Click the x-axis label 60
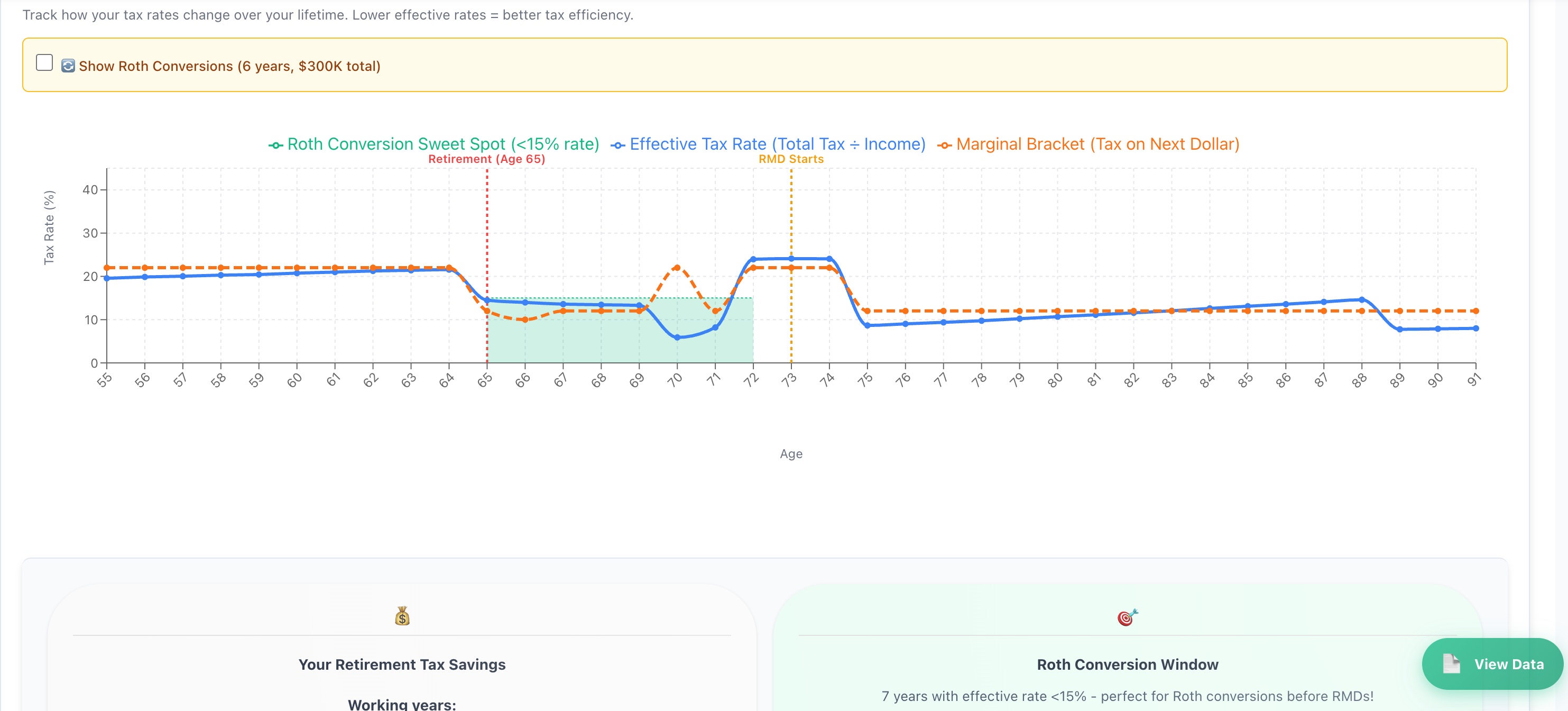The width and height of the screenshot is (1568, 711). pyautogui.click(x=294, y=380)
